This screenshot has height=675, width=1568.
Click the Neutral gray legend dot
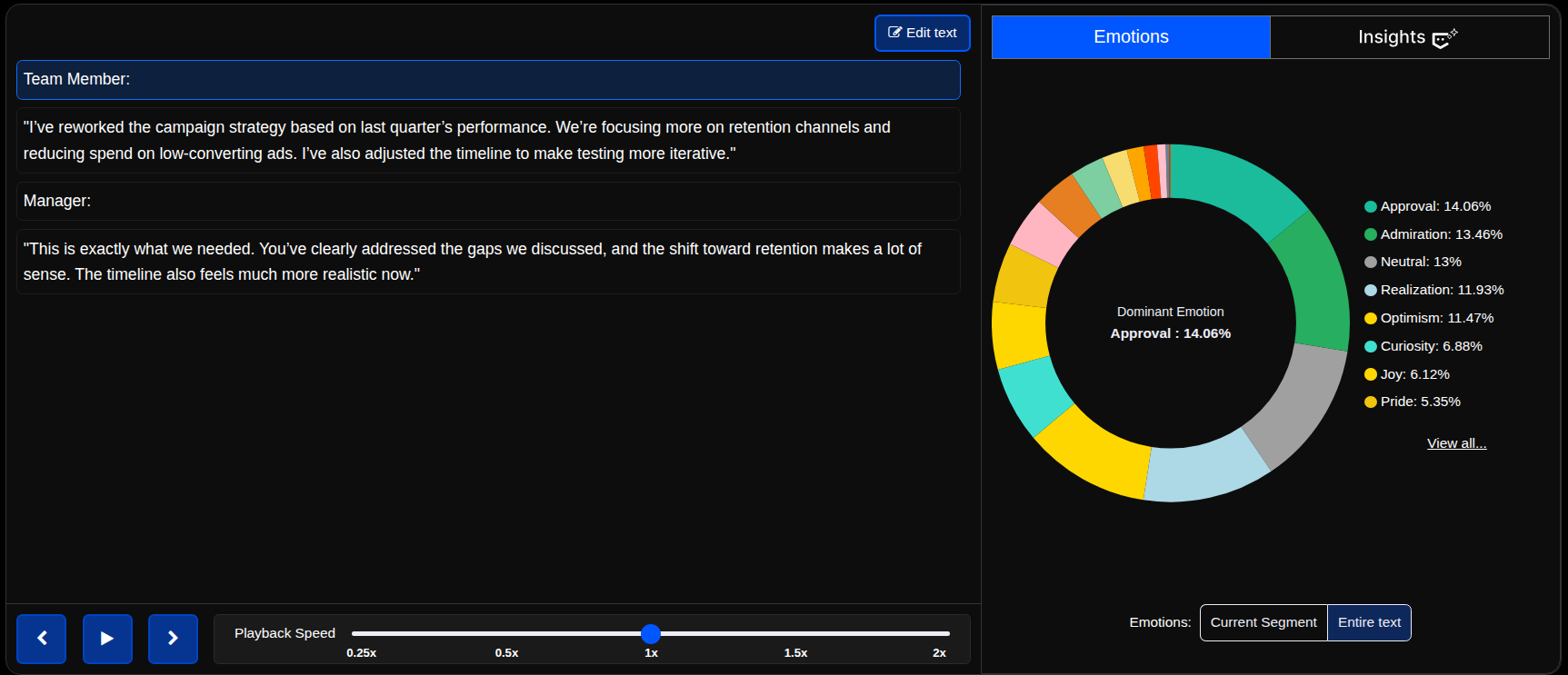point(1370,263)
